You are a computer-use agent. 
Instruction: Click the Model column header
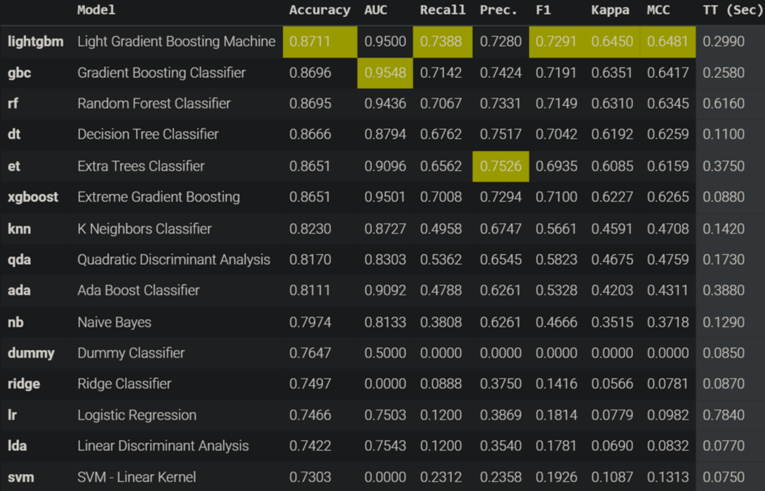[96, 10]
